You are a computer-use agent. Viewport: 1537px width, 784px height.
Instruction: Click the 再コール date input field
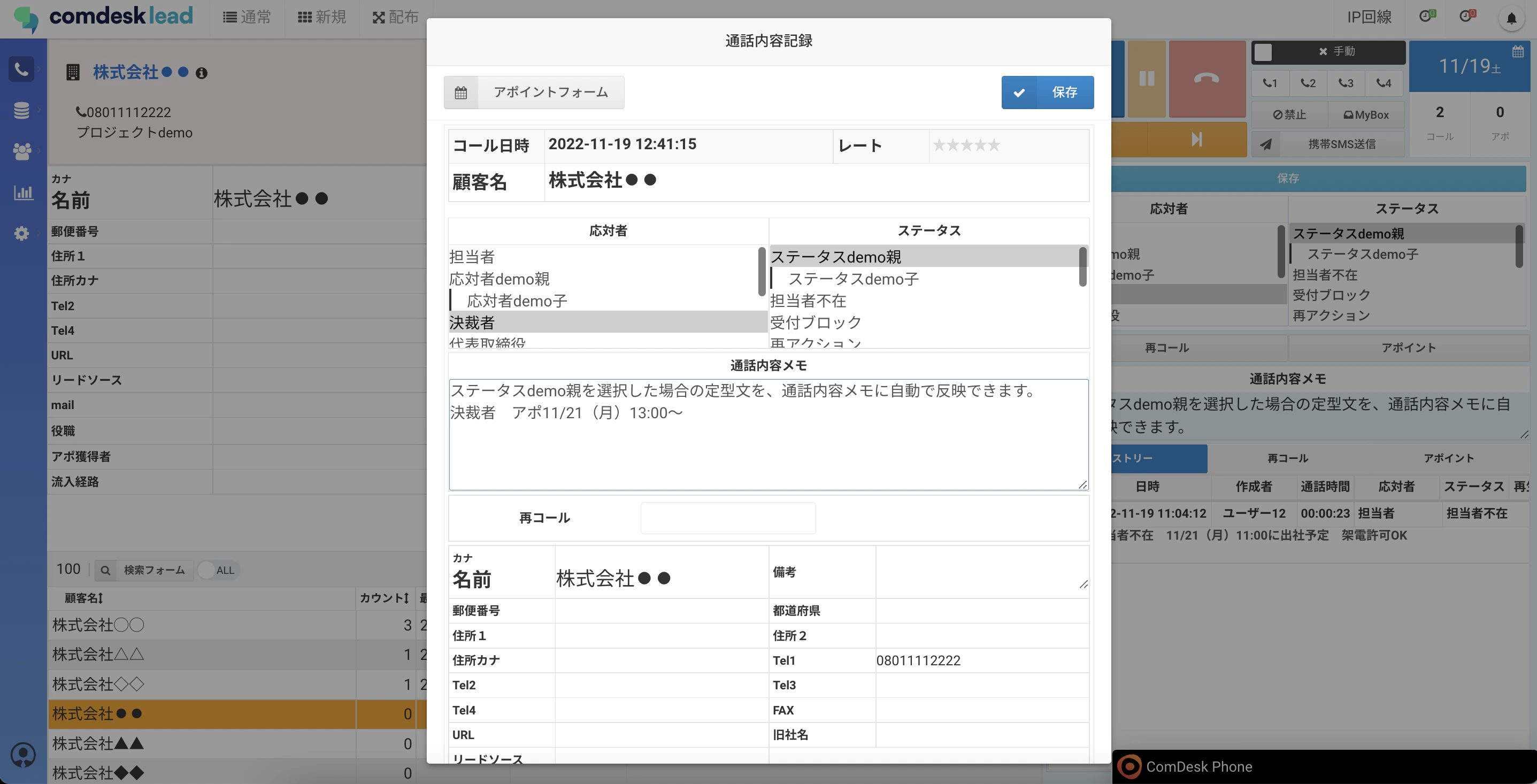click(728, 518)
